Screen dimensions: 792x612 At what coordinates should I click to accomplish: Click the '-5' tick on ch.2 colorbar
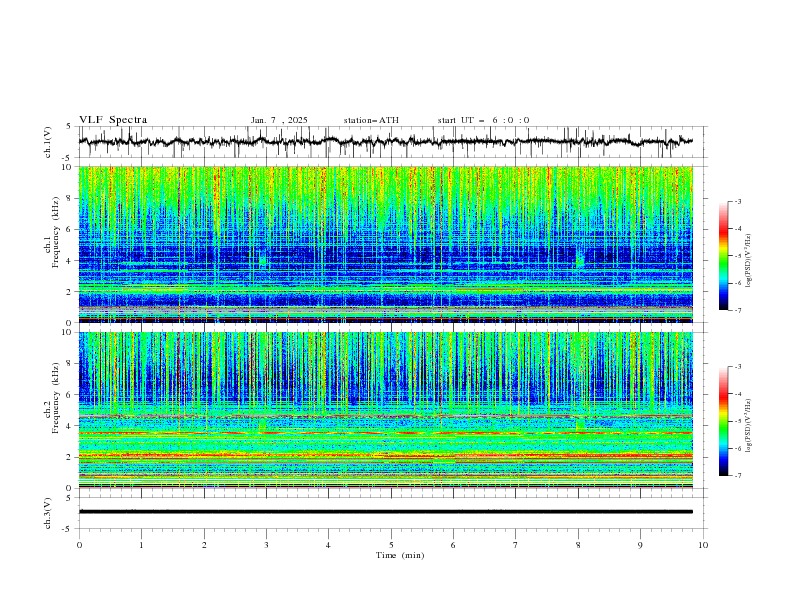tap(737, 421)
